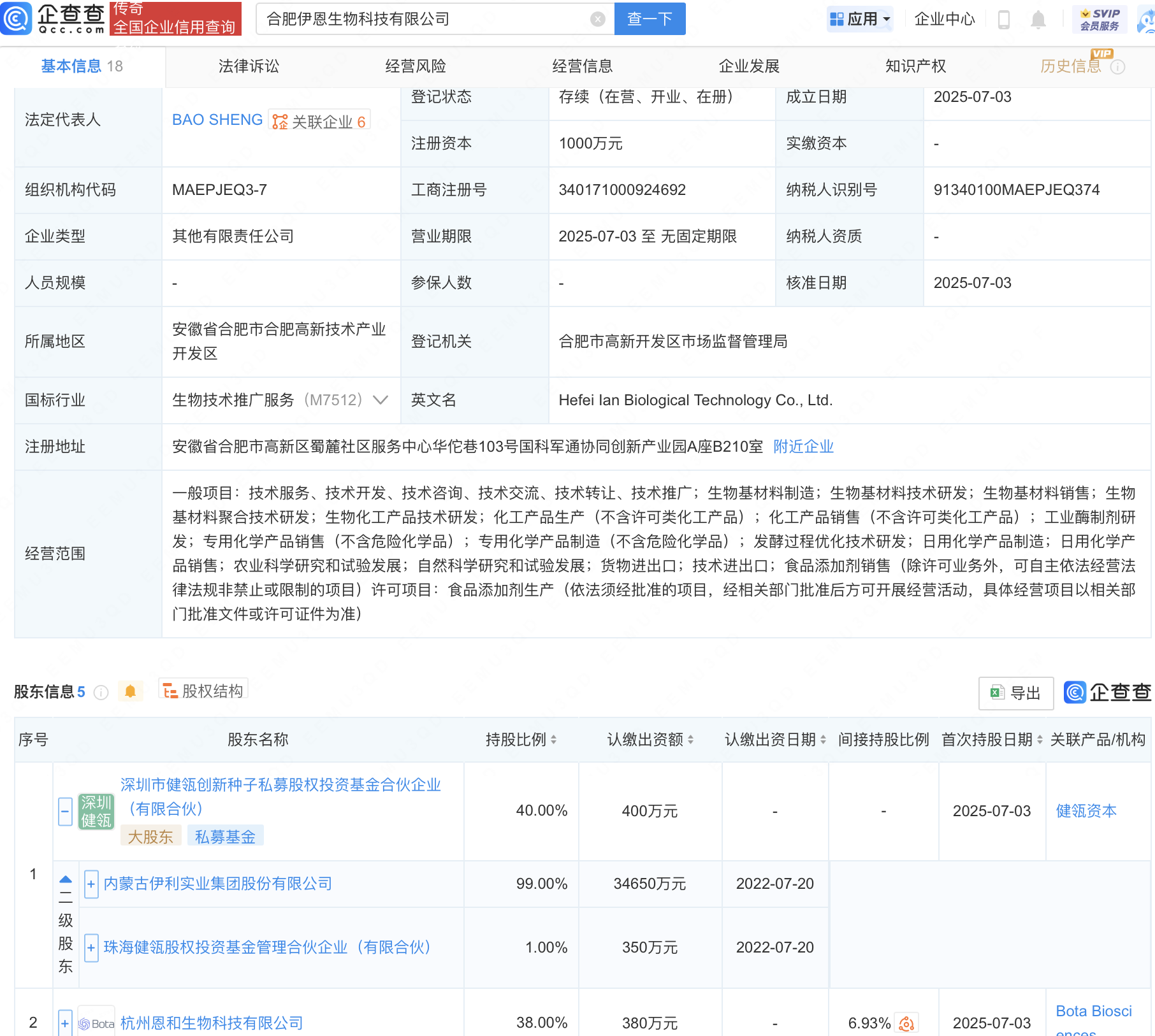Click the 全国企业信用查询 banner
1155x1036 pixels.
click(175, 18)
